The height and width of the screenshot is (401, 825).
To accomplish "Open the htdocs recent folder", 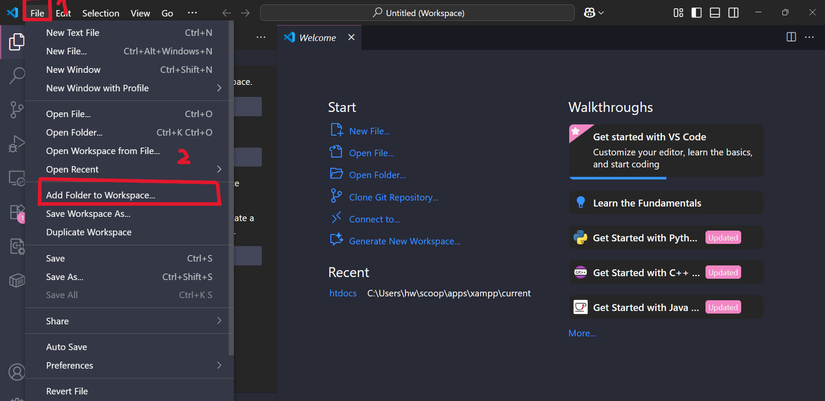I will [x=343, y=293].
